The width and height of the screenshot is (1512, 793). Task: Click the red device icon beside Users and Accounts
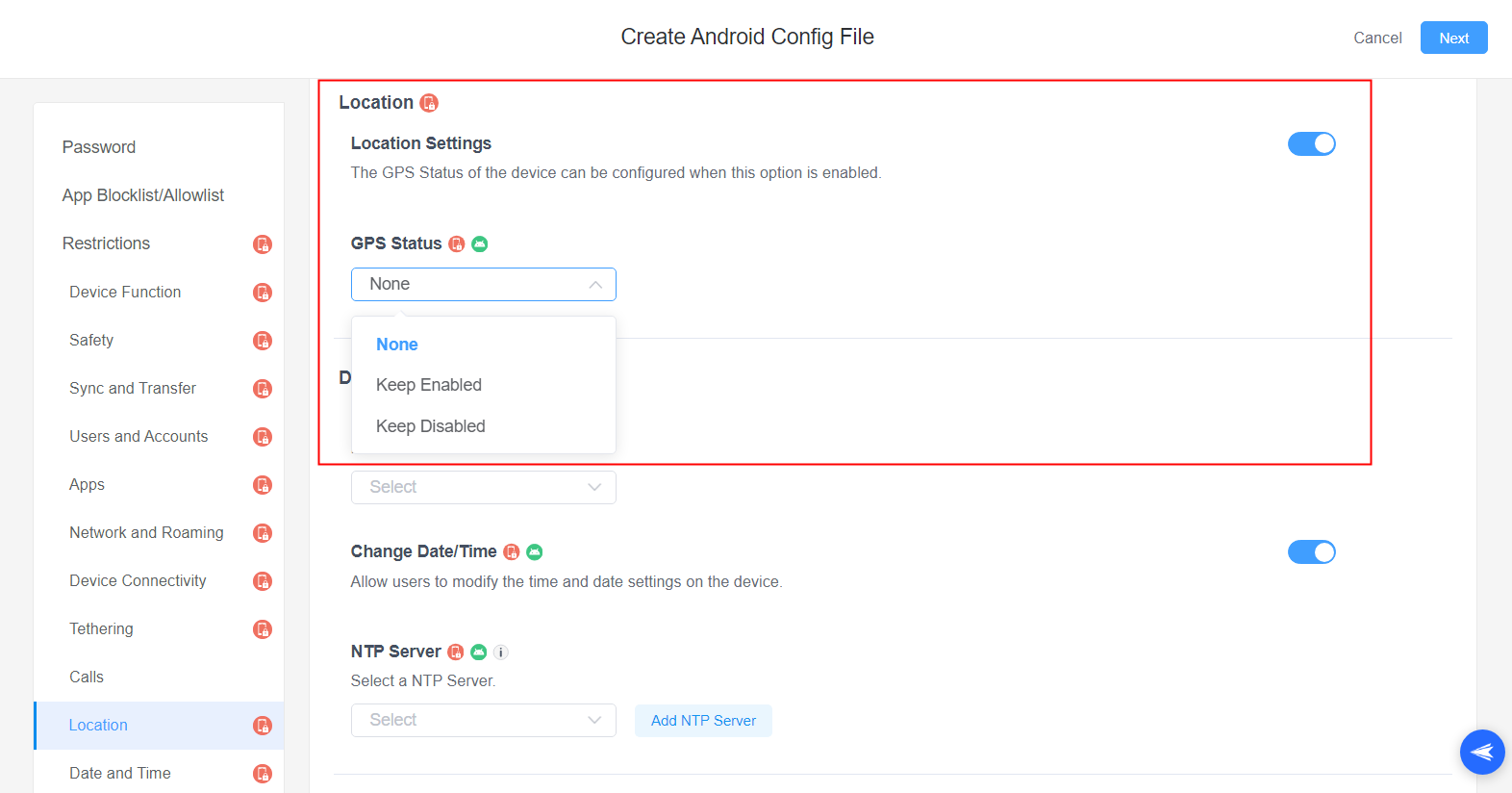[x=263, y=436]
